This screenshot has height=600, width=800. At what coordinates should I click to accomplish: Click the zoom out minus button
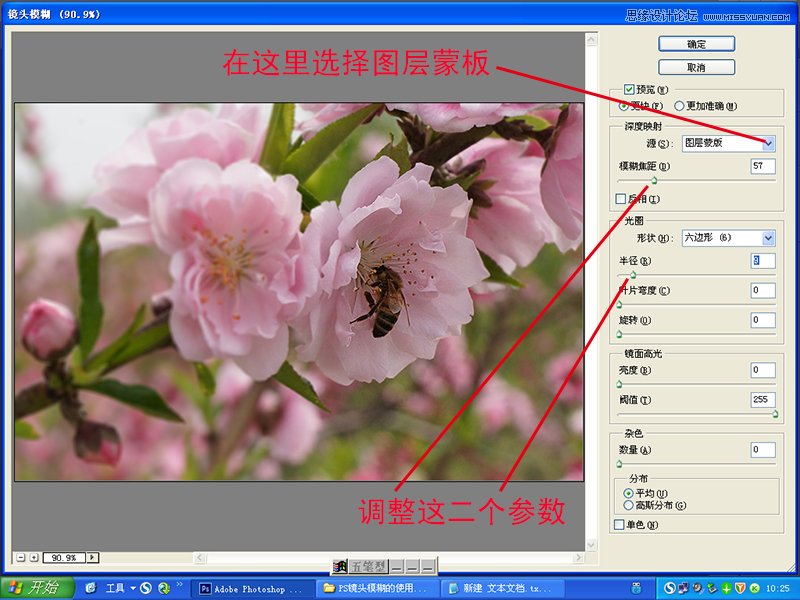click(20, 558)
